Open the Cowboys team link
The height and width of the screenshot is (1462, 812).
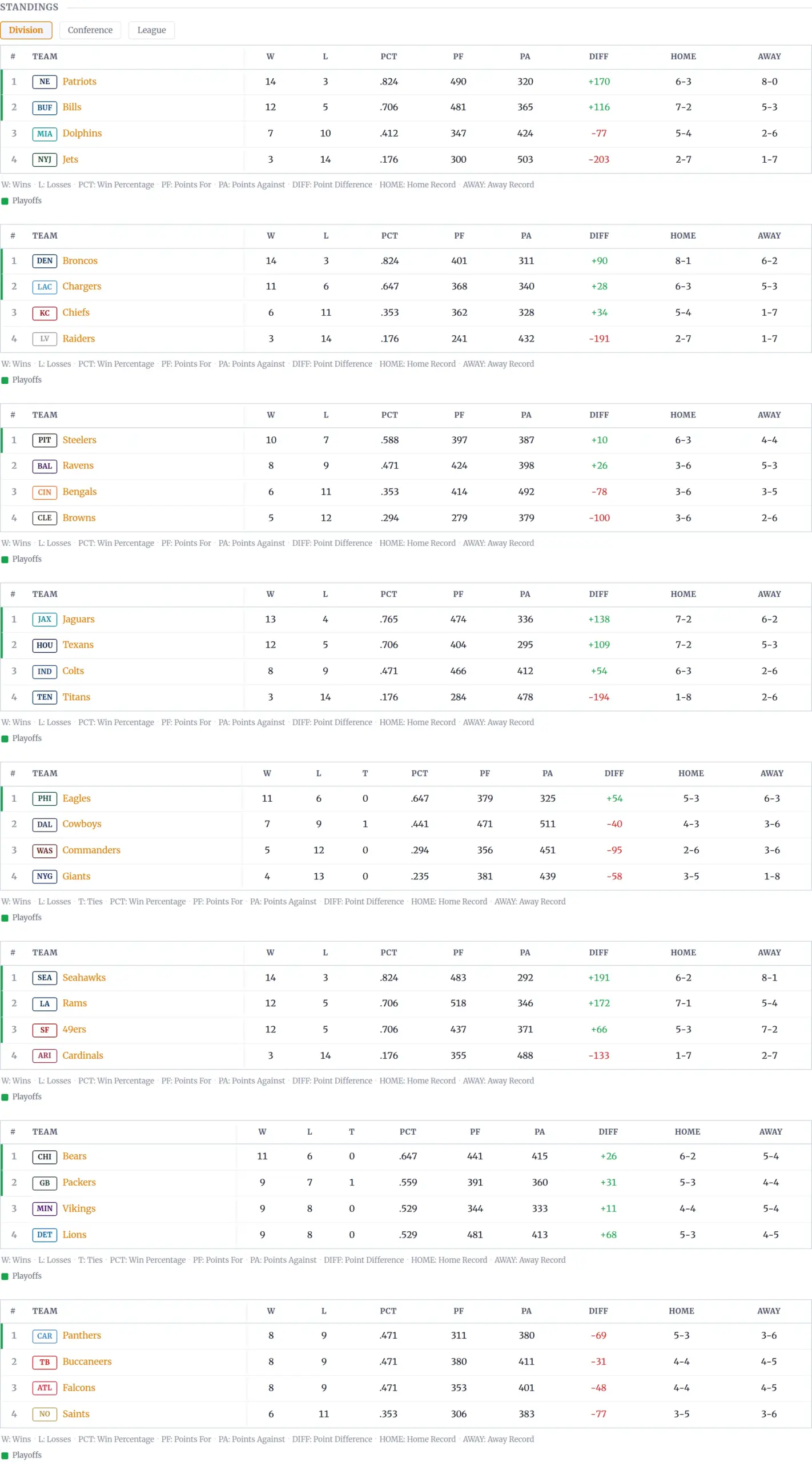coord(82,824)
